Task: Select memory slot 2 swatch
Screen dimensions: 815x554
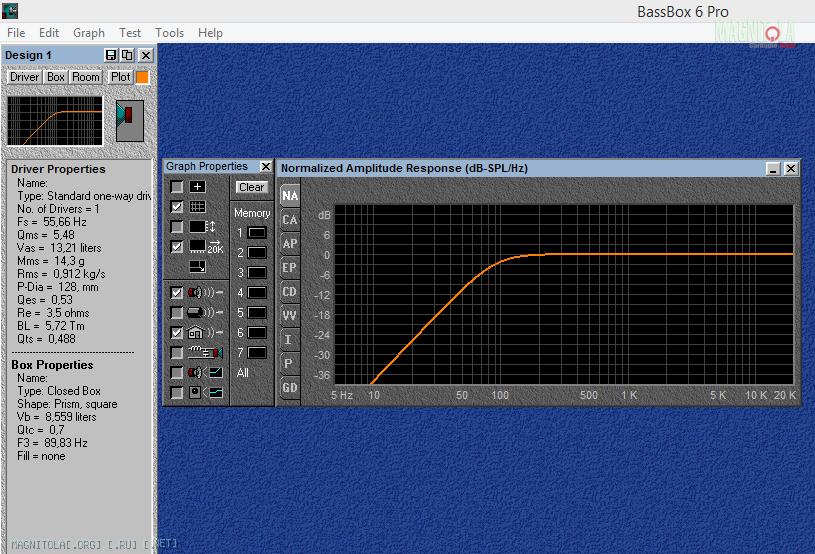Action: point(257,253)
